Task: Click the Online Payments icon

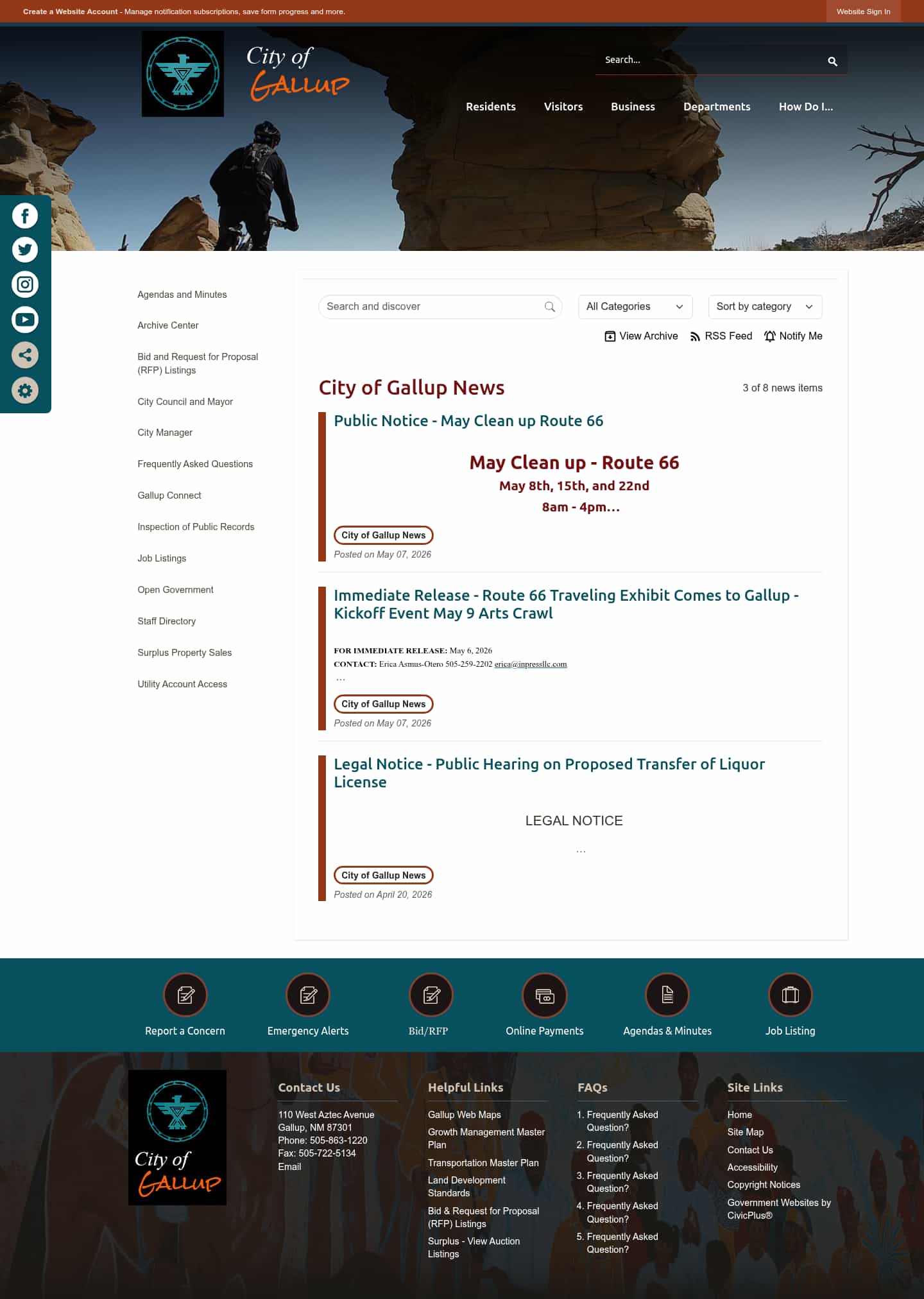Action: (x=545, y=995)
